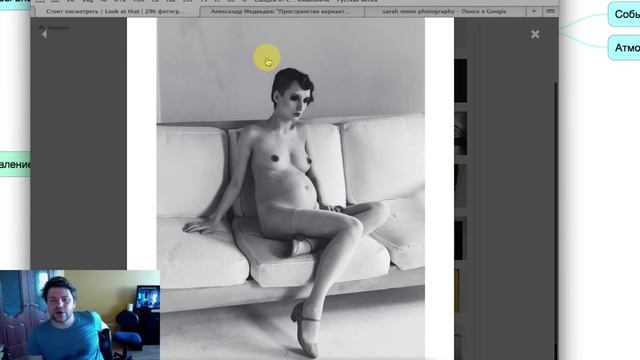Select the 'sarah moon photography' Google search tab
This screenshot has height=360, width=640.
[x=444, y=11]
